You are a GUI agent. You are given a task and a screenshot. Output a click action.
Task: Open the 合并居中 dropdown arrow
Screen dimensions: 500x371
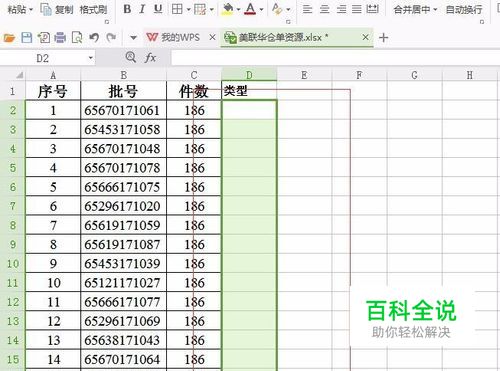435,10
